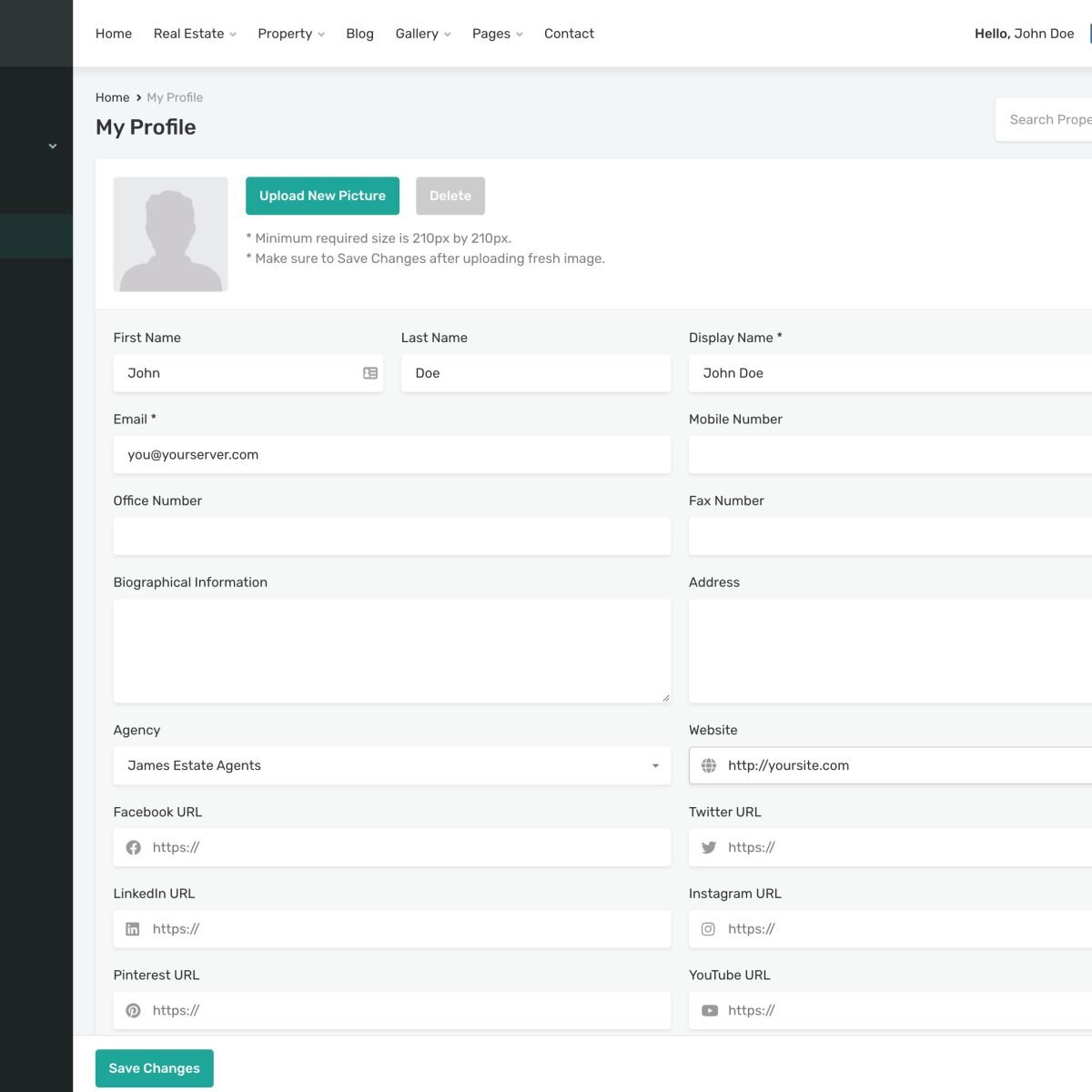Click the Instagram icon
Image resolution: width=1092 pixels, height=1092 pixels.
(709, 929)
